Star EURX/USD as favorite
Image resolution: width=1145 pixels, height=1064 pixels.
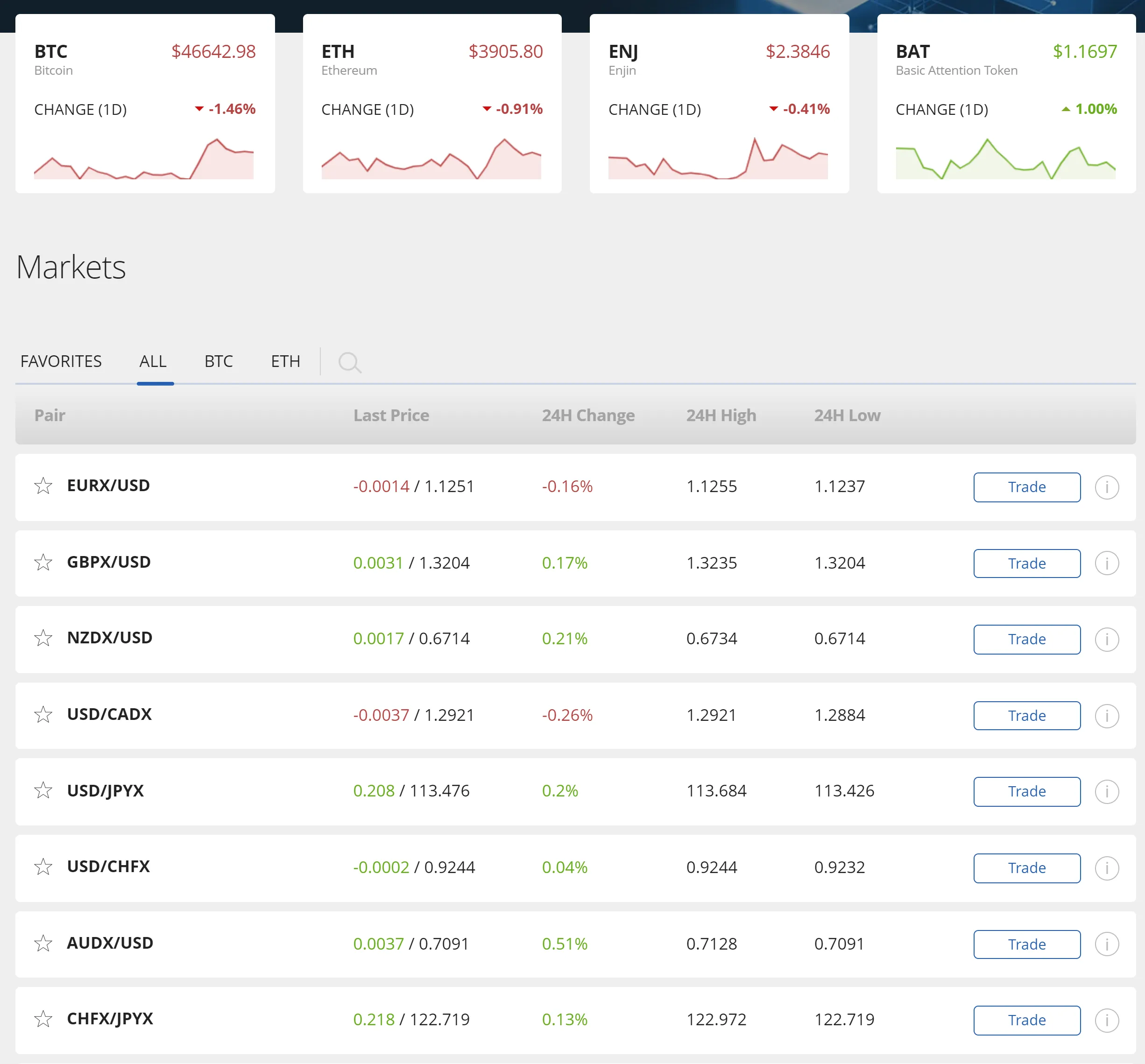tap(43, 486)
